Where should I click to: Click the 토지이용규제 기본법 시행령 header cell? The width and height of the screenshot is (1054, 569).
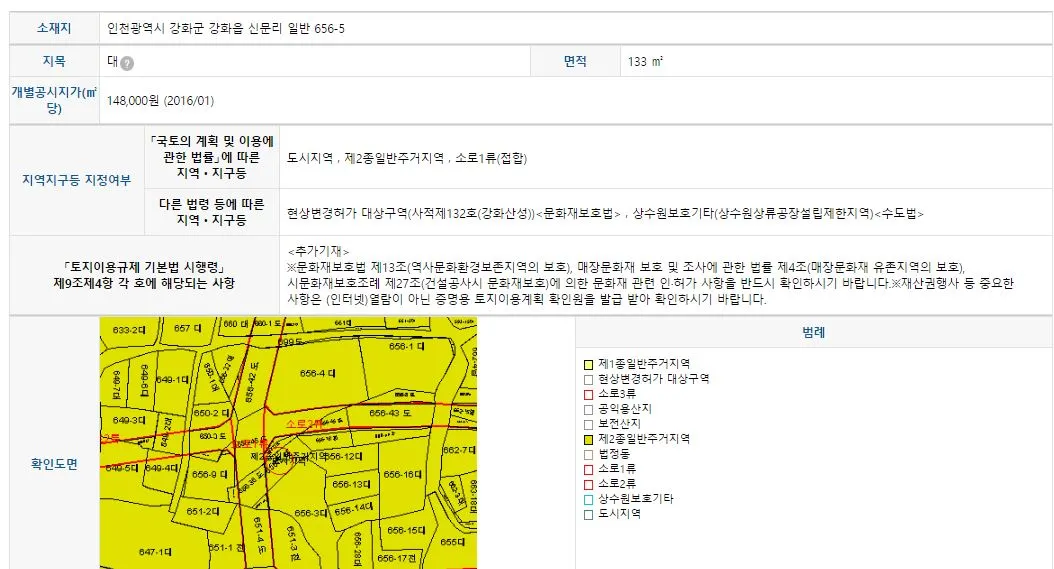(x=145, y=275)
